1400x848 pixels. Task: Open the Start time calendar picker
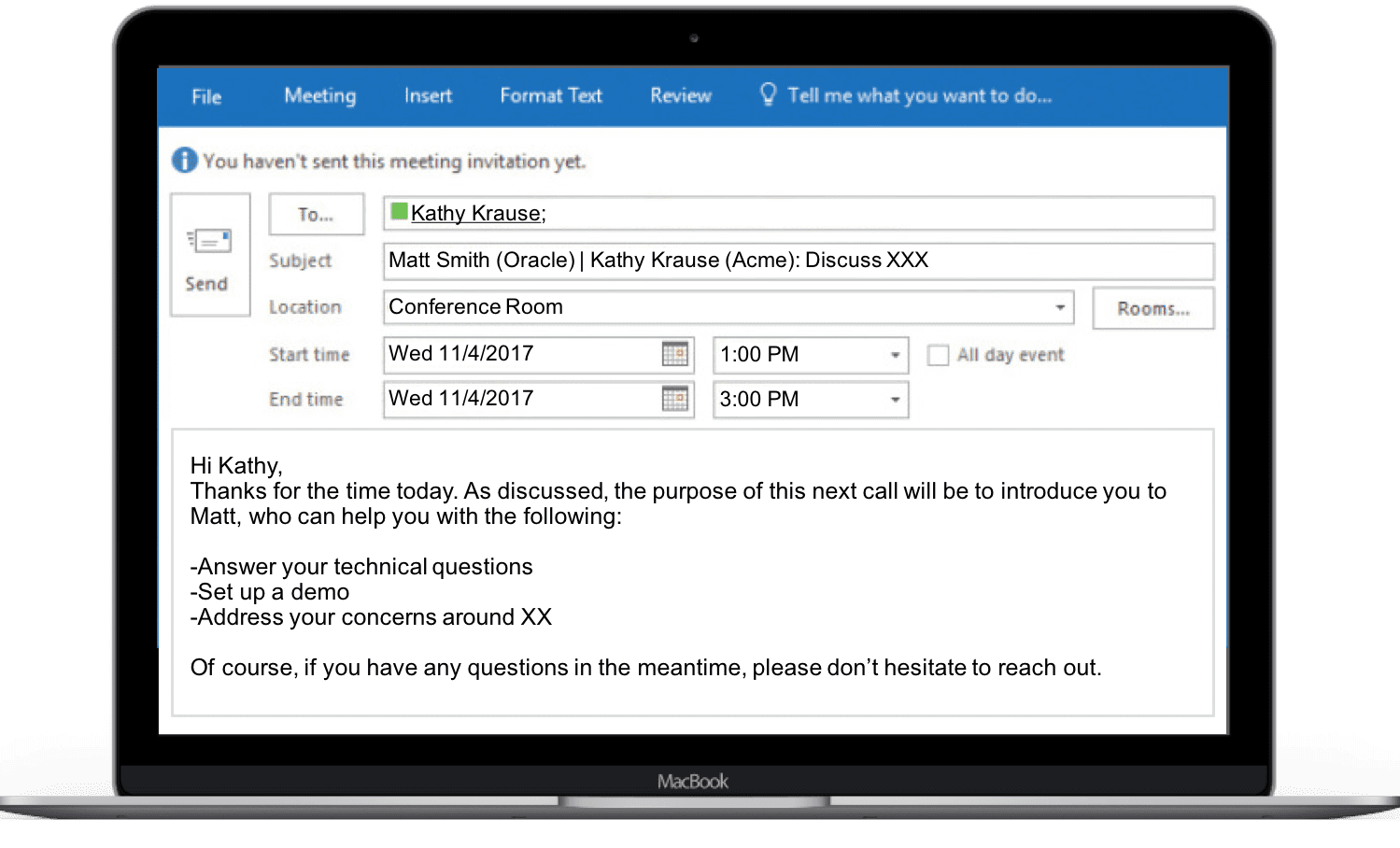[x=674, y=354]
